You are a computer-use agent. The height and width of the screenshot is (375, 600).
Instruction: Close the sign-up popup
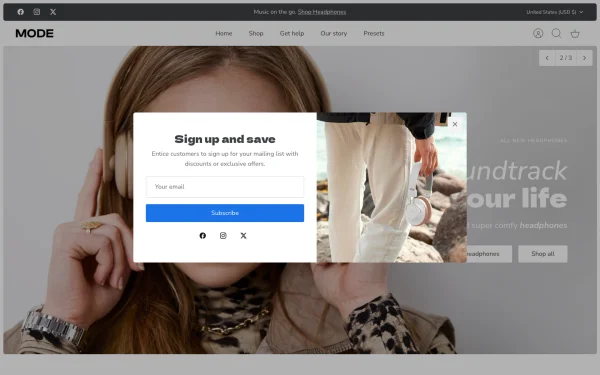pyautogui.click(x=455, y=124)
